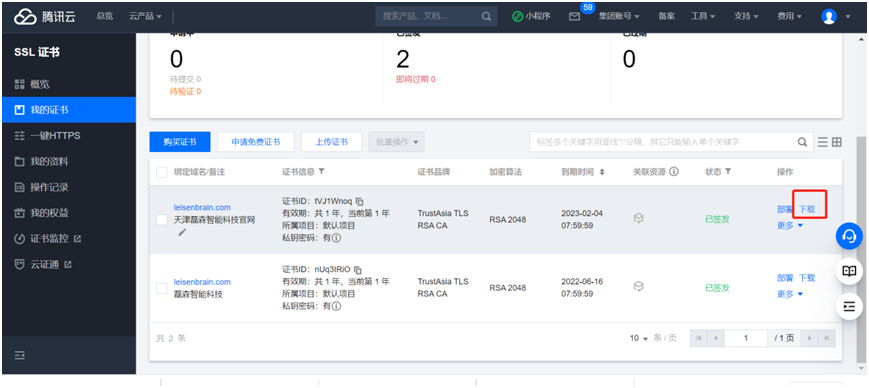This screenshot has width=869, height=388.
Task: Copy certificate ID tVJ1Wnoq icon
Action: 359,201
